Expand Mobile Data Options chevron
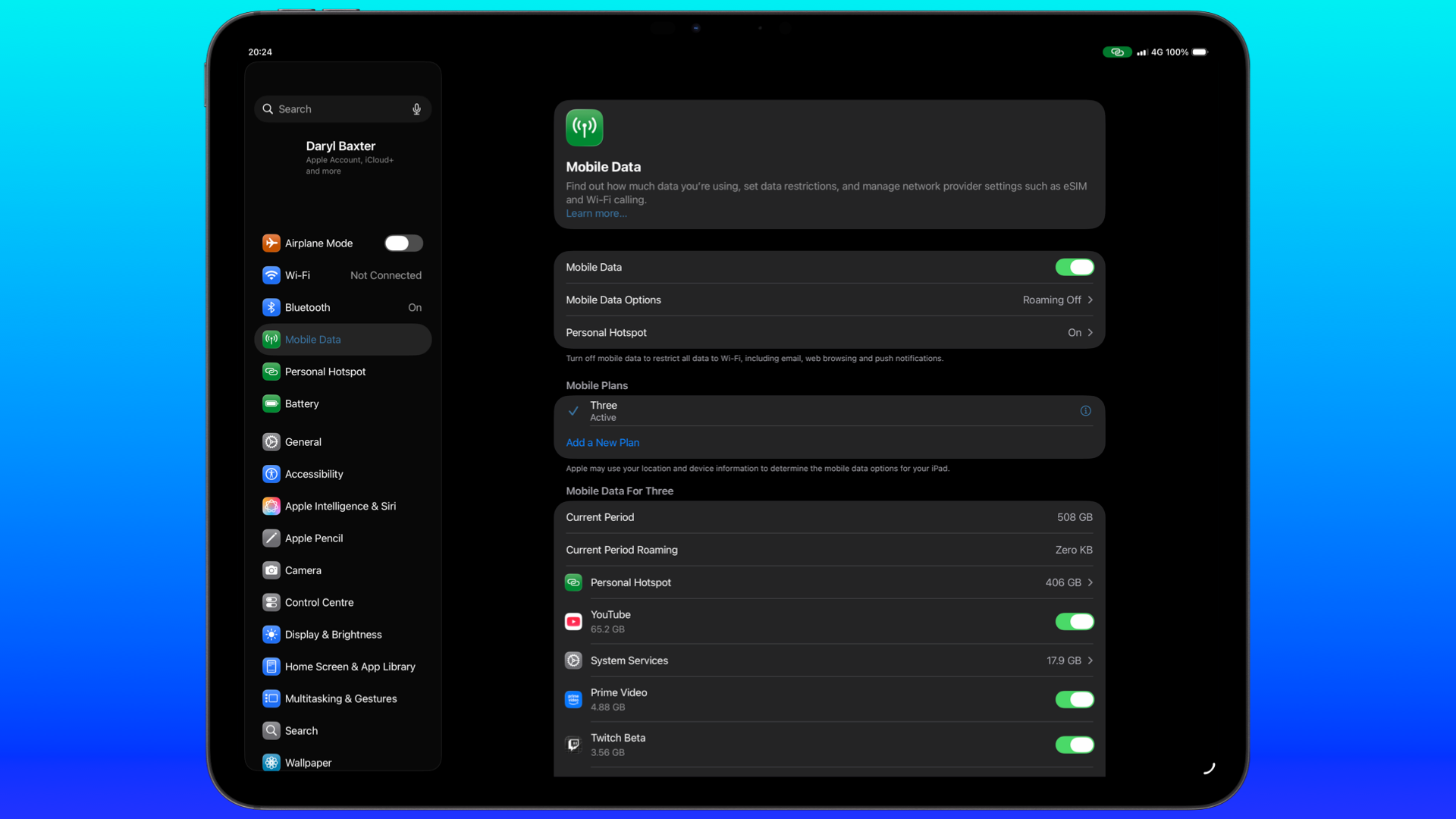The width and height of the screenshot is (1456, 819). tap(1090, 300)
